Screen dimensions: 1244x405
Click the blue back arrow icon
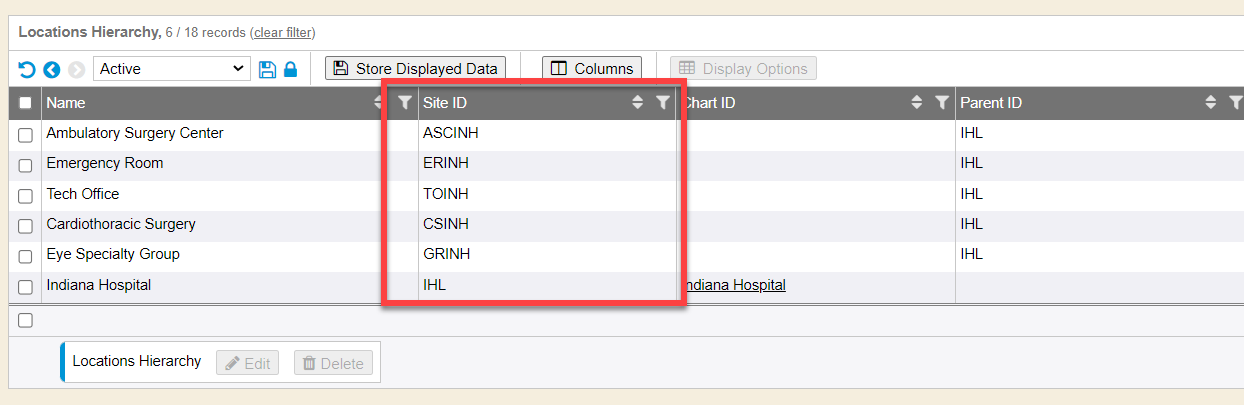click(52, 69)
